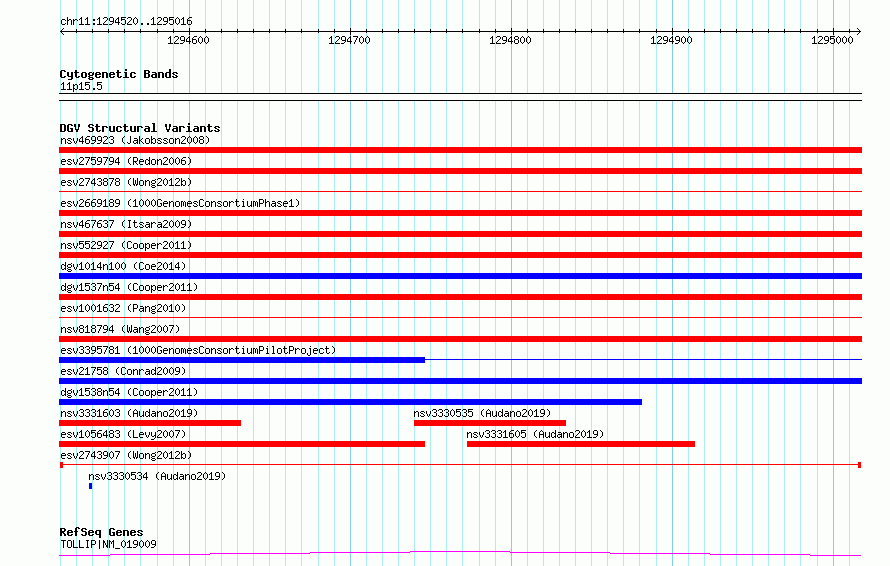Click the red bar for nsv552927

[460, 255]
